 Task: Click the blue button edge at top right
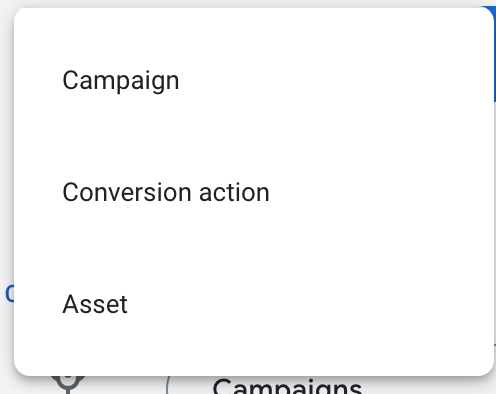(x=493, y=53)
